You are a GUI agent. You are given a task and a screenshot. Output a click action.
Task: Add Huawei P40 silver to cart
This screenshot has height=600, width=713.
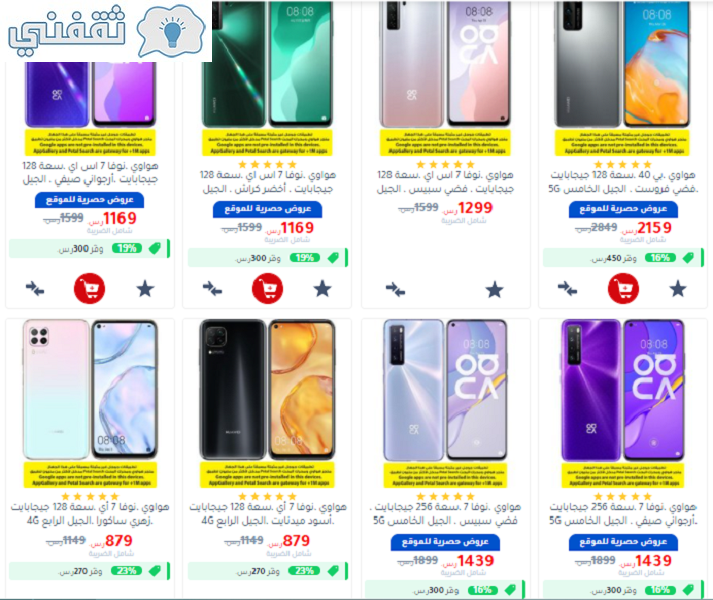coord(623,288)
